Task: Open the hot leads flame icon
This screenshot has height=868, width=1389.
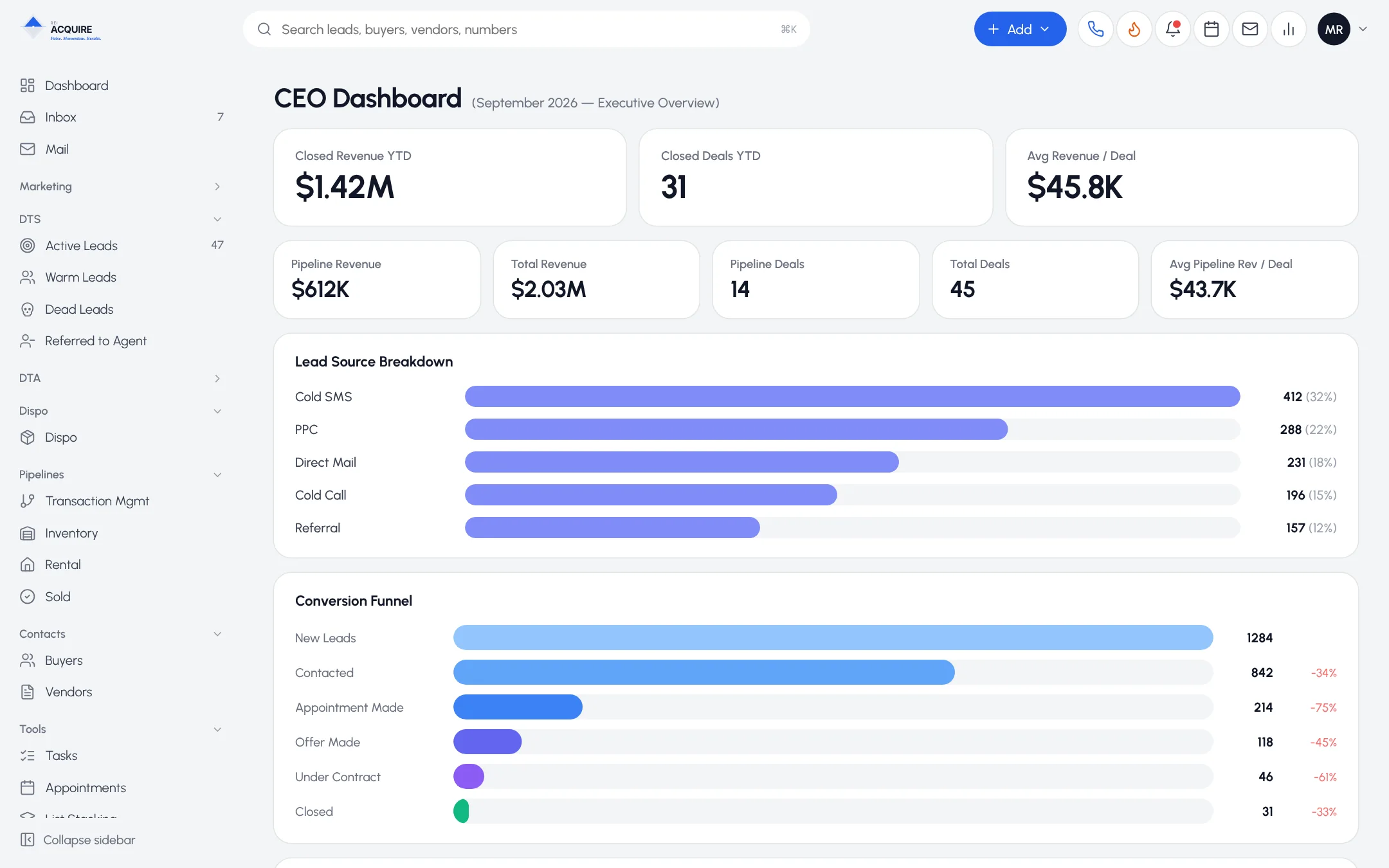Action: (x=1134, y=29)
